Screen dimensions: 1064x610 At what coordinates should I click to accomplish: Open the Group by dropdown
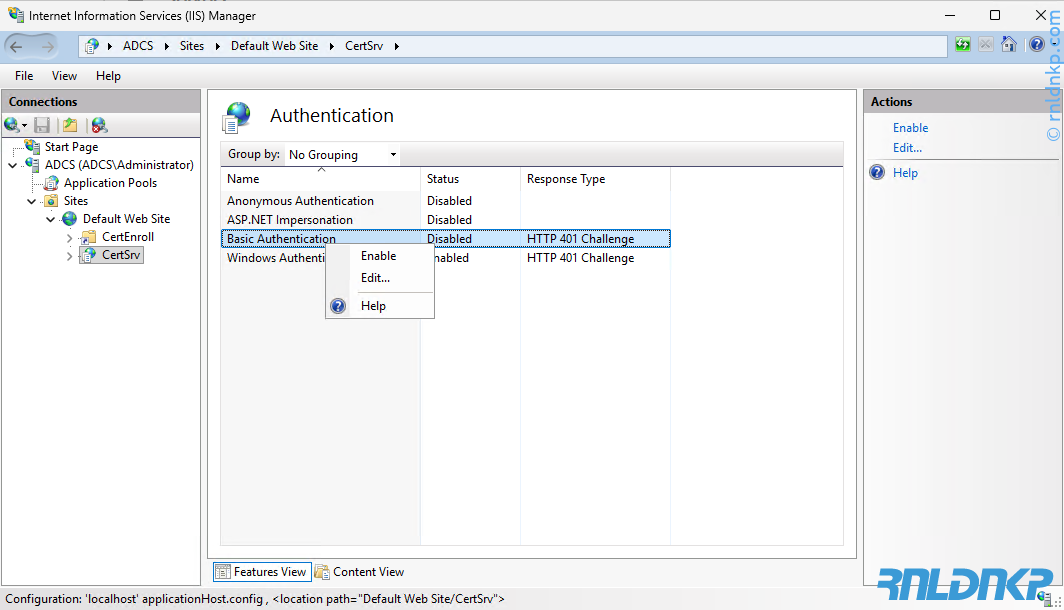click(342, 155)
